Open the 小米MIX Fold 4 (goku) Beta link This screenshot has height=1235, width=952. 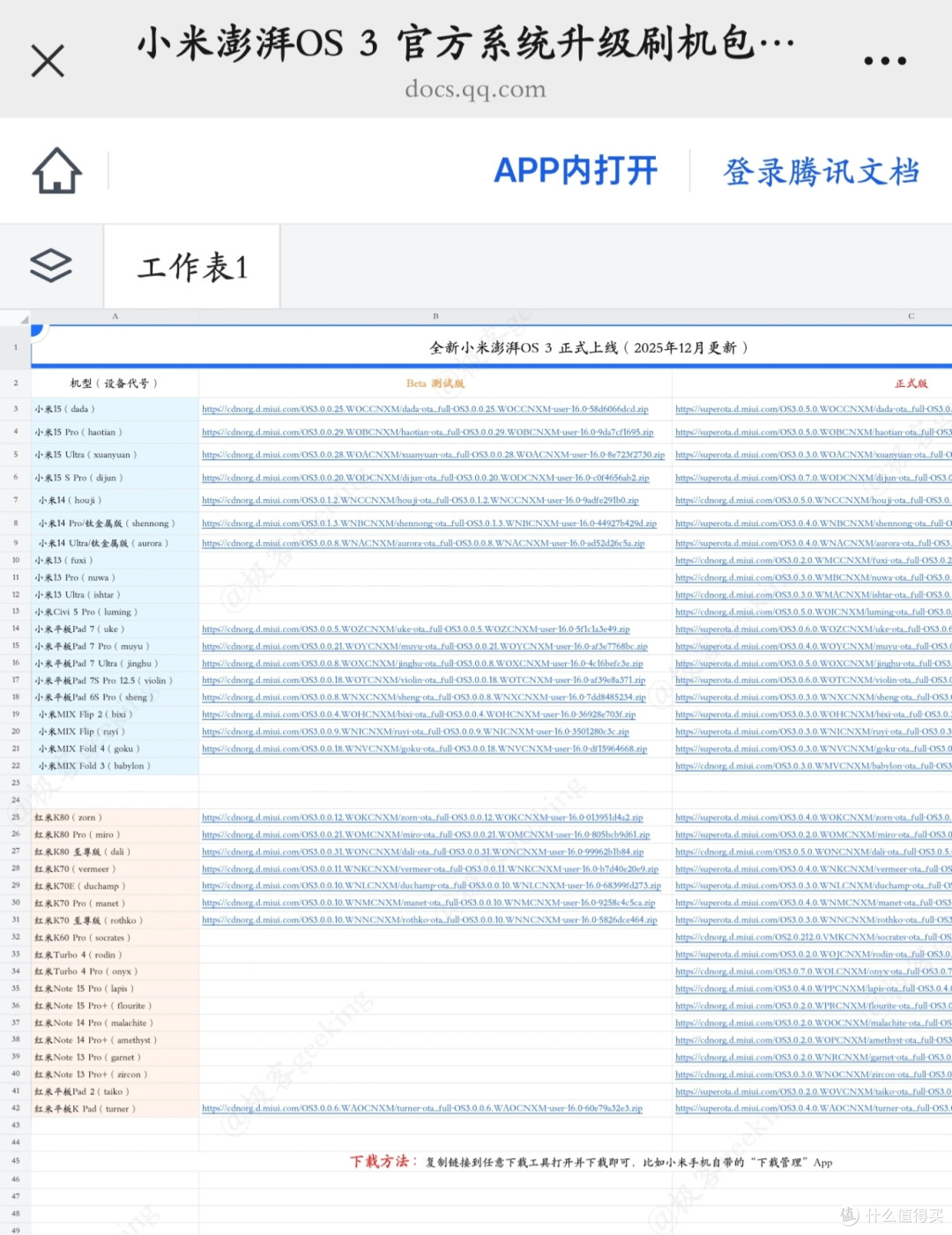pyautogui.click(x=424, y=749)
